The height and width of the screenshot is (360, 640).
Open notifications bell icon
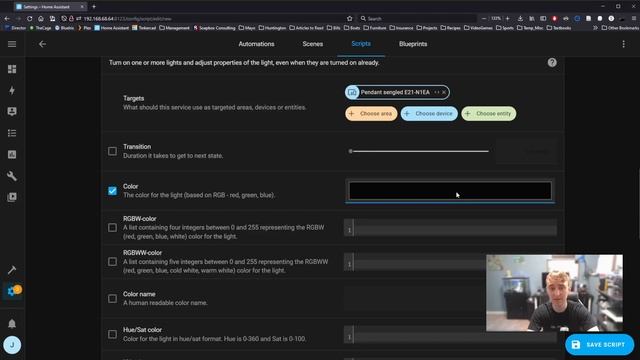click(12, 324)
